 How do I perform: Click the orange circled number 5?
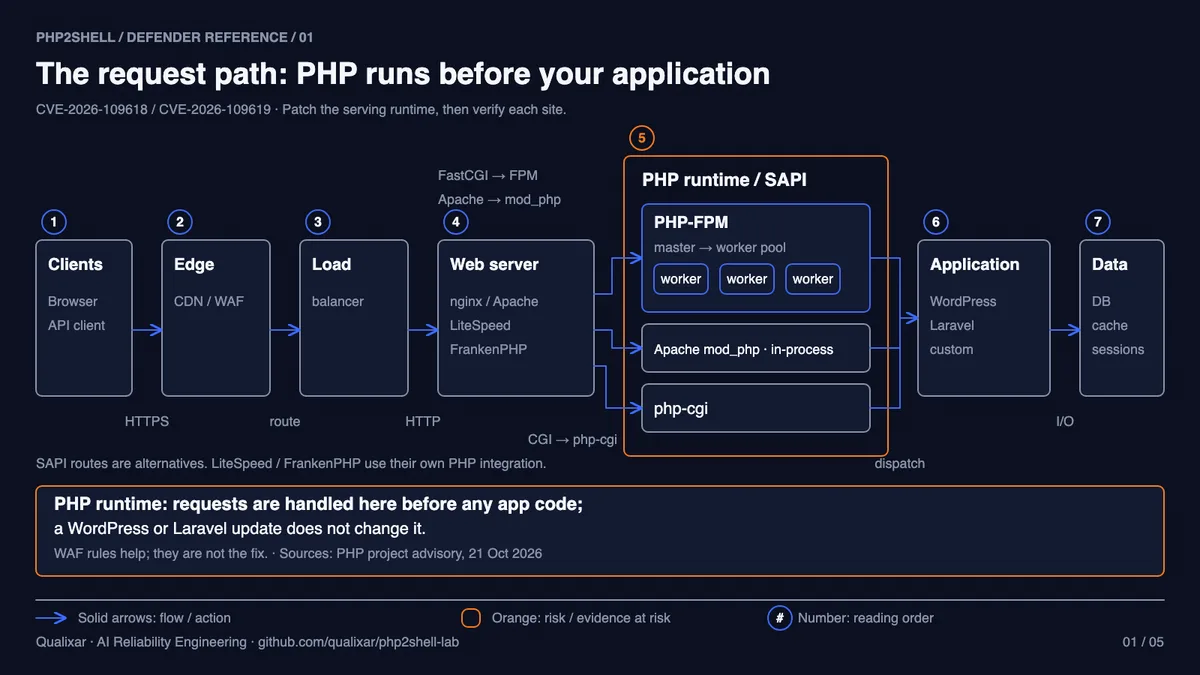click(x=642, y=138)
